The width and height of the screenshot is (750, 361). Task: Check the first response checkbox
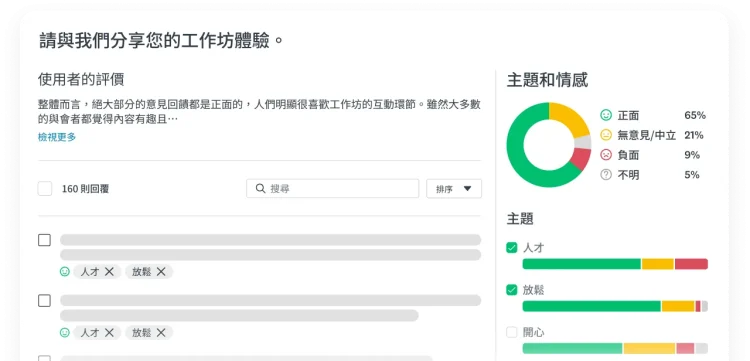coord(44,240)
